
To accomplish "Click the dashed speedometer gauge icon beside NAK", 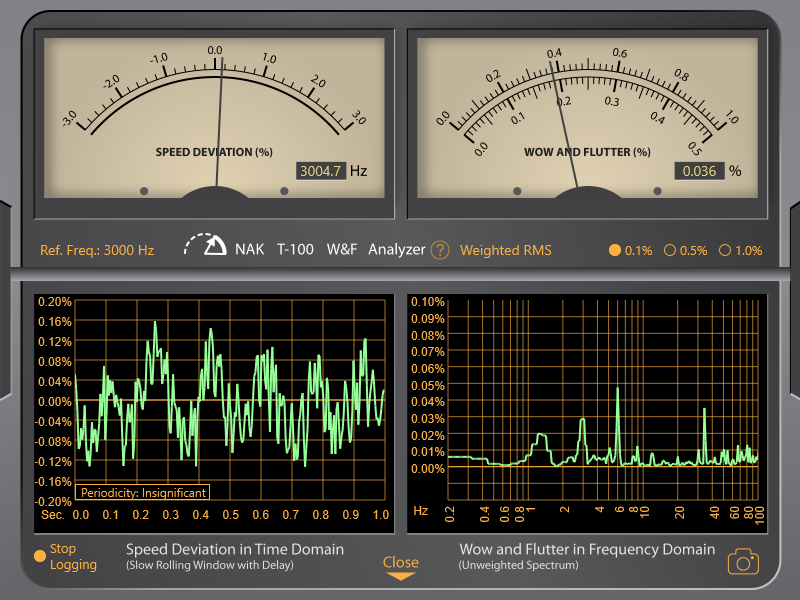I will tap(205, 245).
